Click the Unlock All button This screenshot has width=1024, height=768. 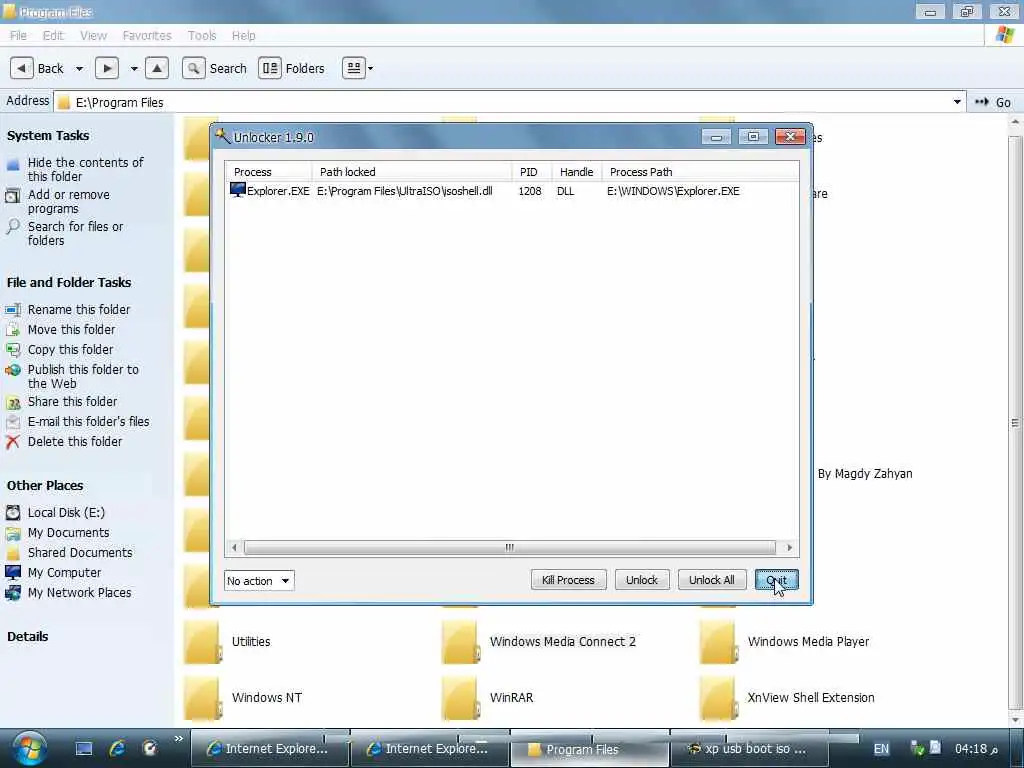click(711, 580)
